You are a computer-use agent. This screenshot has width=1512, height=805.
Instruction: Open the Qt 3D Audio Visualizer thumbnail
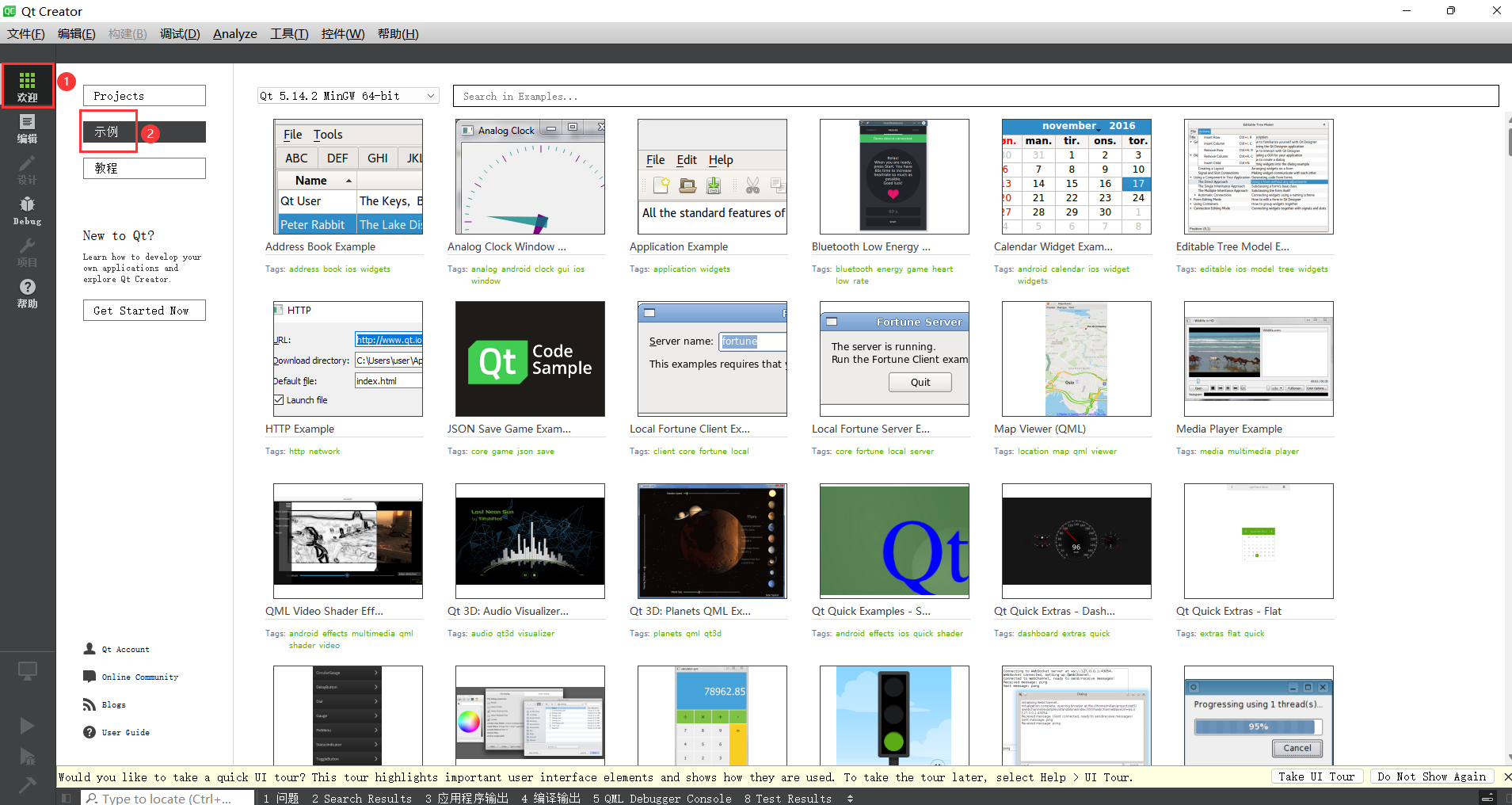pos(530,541)
